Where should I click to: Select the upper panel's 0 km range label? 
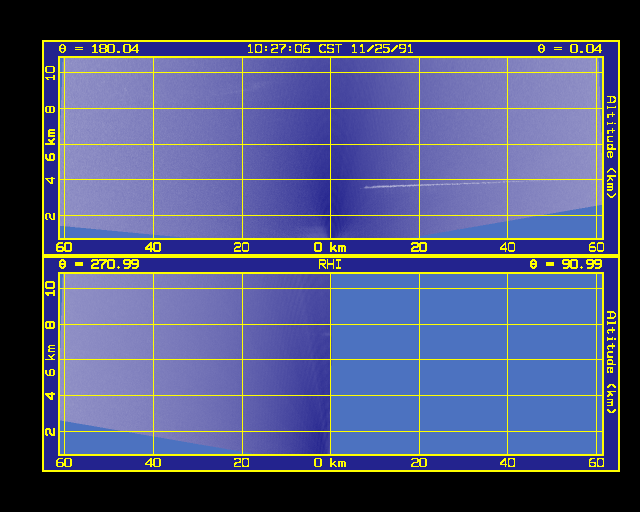pyautogui.click(x=330, y=247)
